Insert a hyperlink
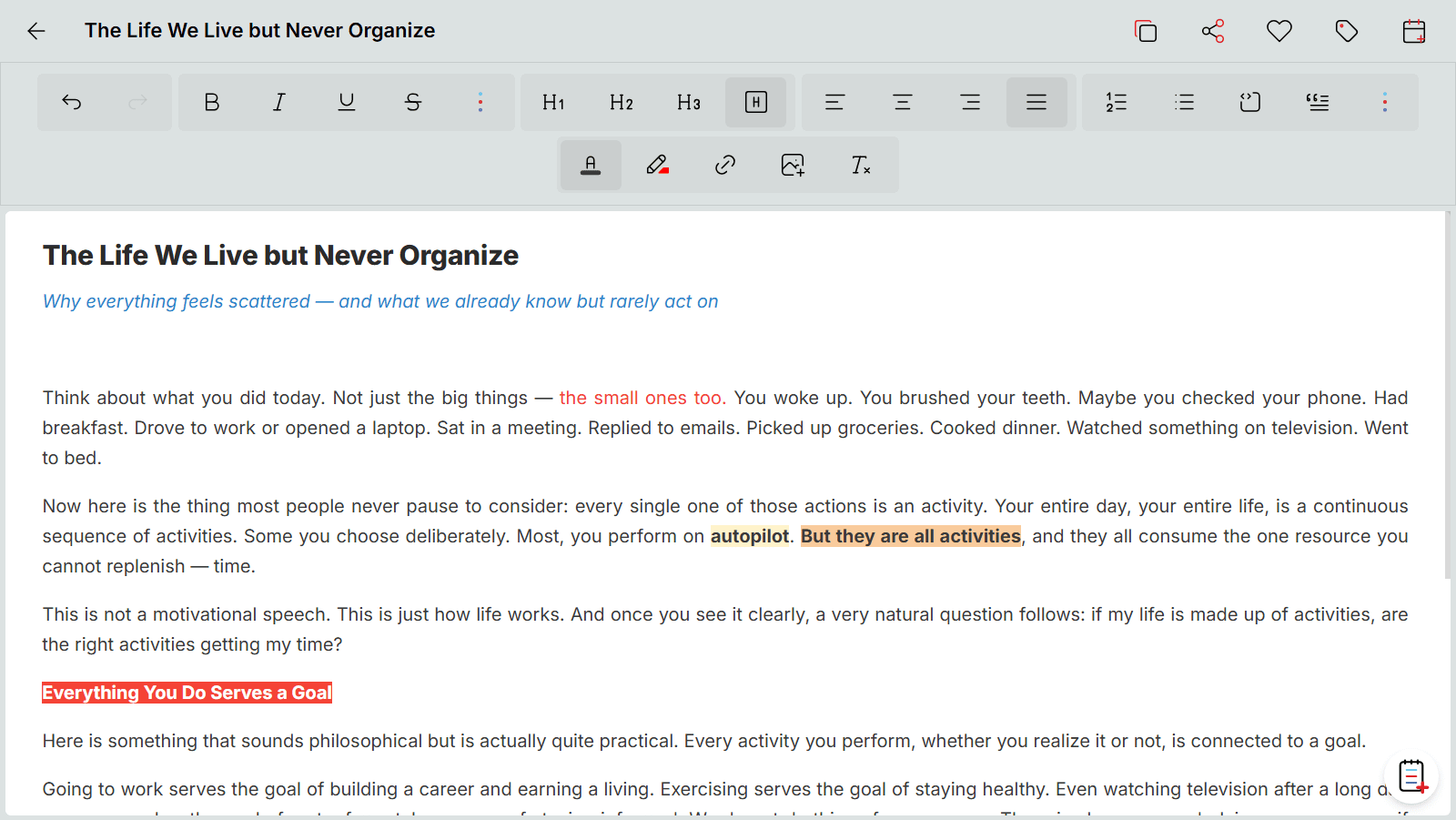Viewport: 1456px width, 820px height. pyautogui.click(x=724, y=165)
